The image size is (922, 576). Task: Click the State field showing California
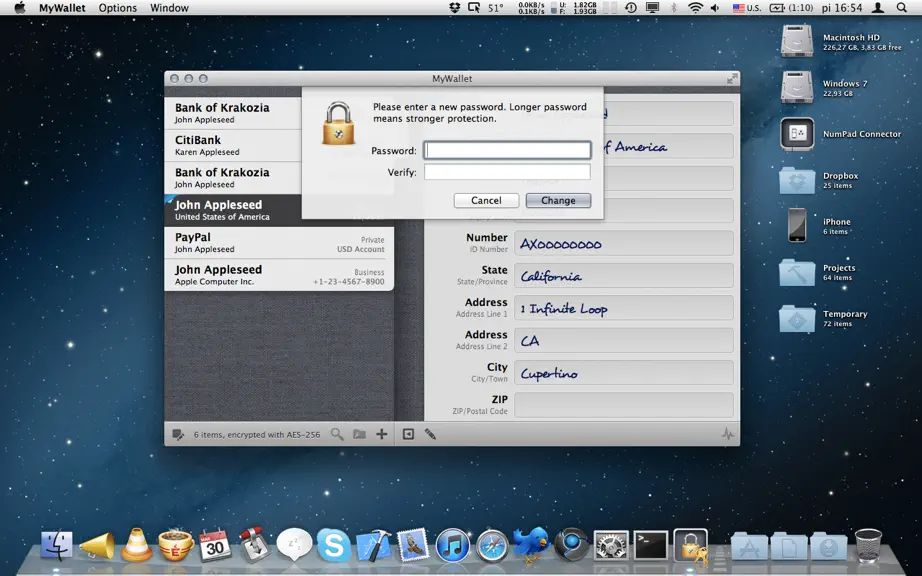tap(624, 276)
